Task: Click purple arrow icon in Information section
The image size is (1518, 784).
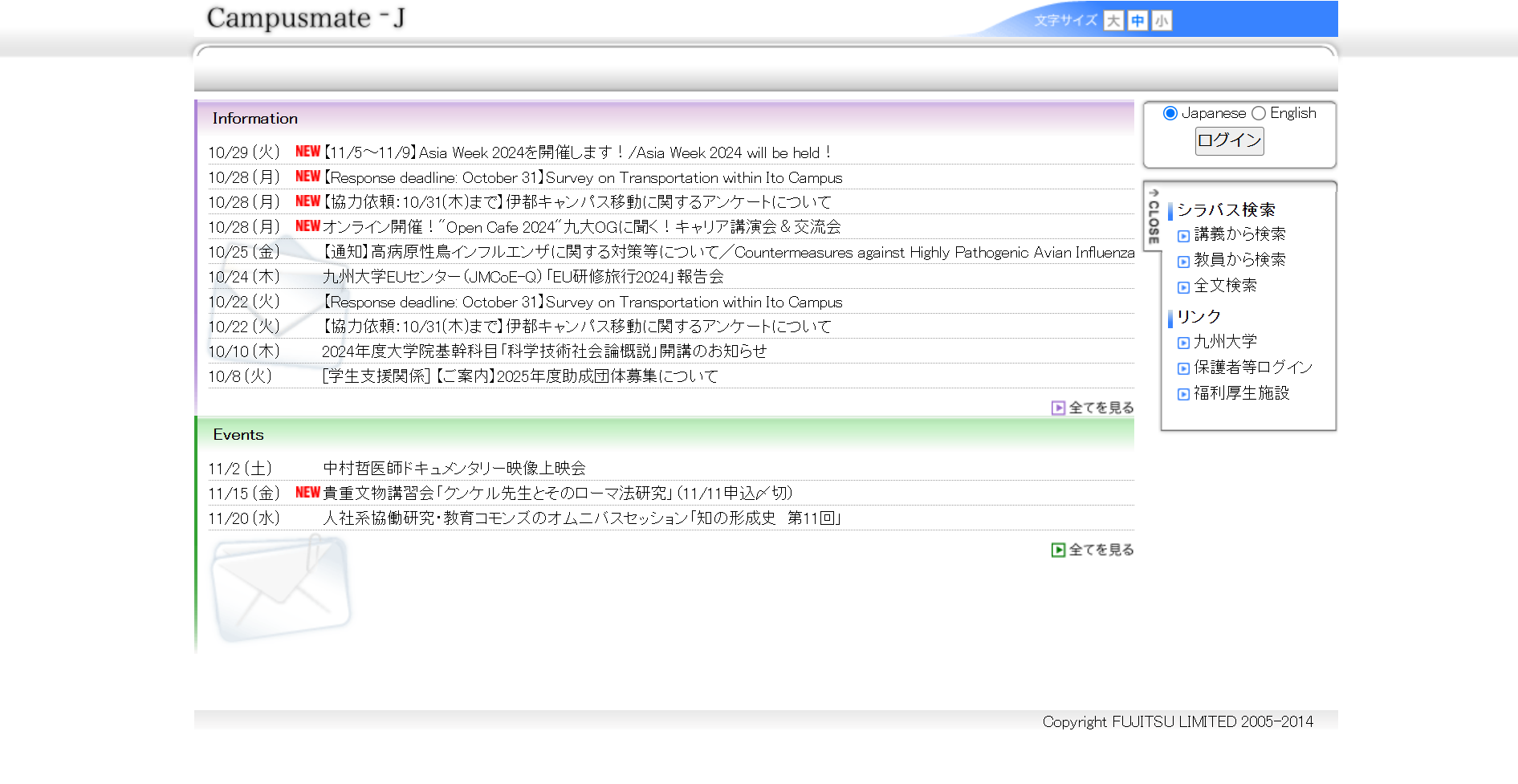Action: (x=1058, y=408)
